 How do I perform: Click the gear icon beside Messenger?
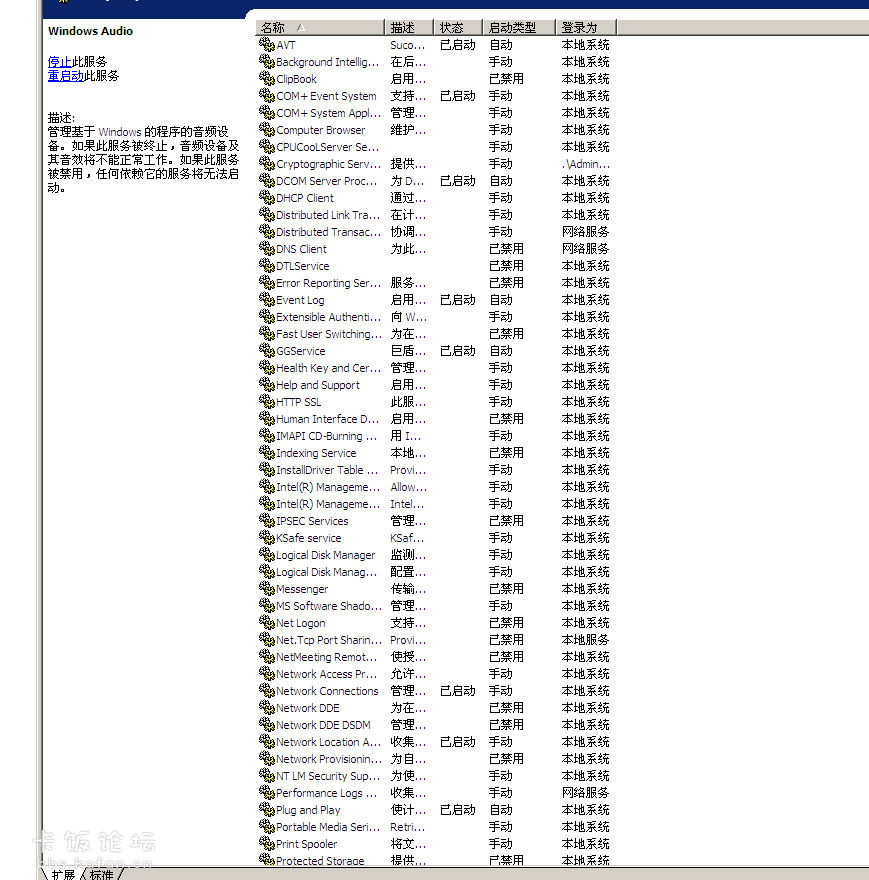click(267, 589)
